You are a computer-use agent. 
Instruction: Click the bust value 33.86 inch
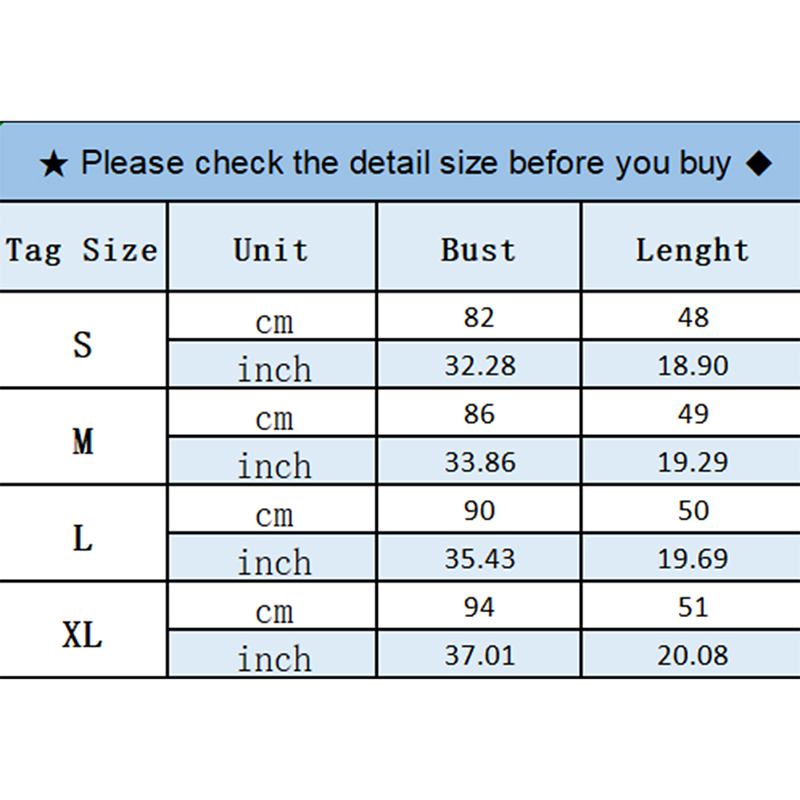(480, 462)
